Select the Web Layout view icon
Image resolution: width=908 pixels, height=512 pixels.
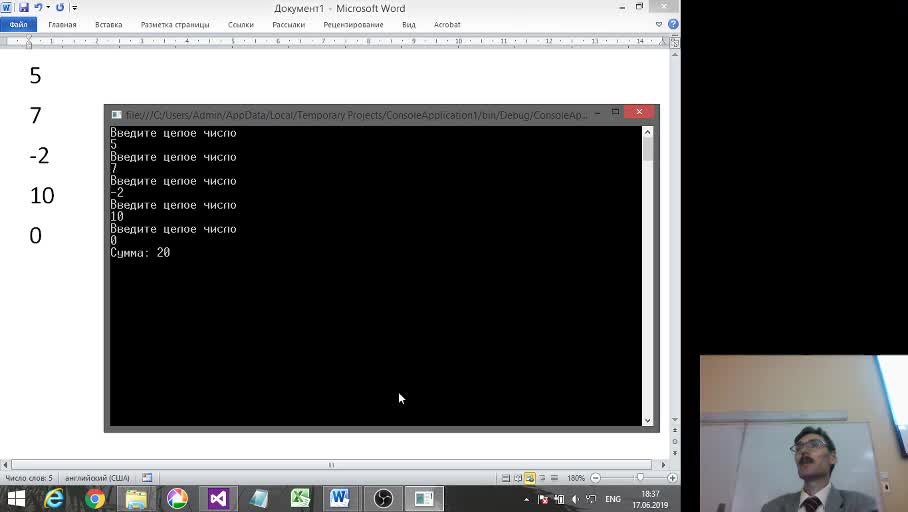(530, 478)
